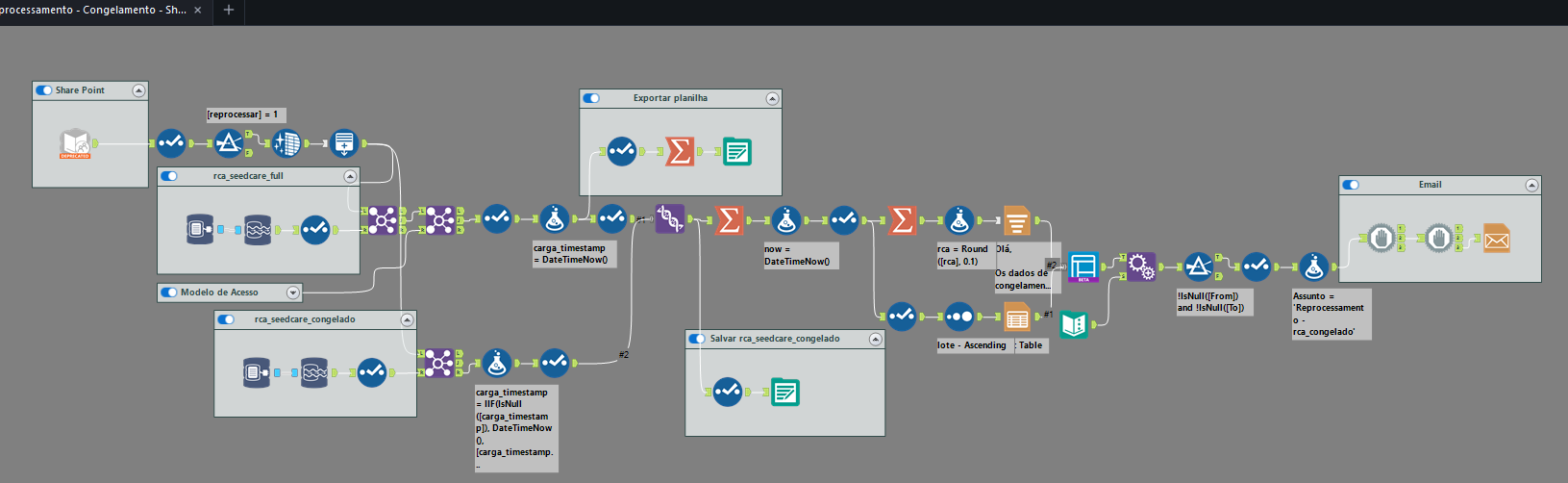Select the Data Cleansing tool after reprocessar filter
The image size is (1568, 483).
pyautogui.click(x=286, y=143)
